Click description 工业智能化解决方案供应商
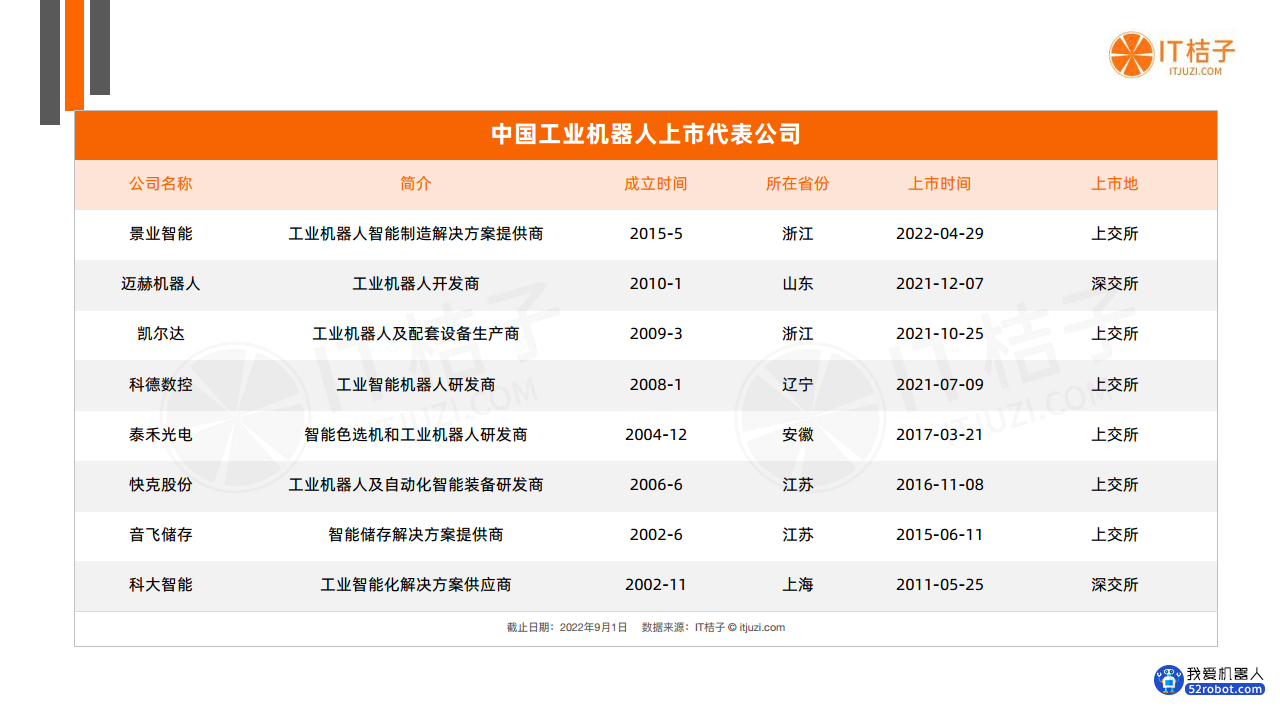 416,585
